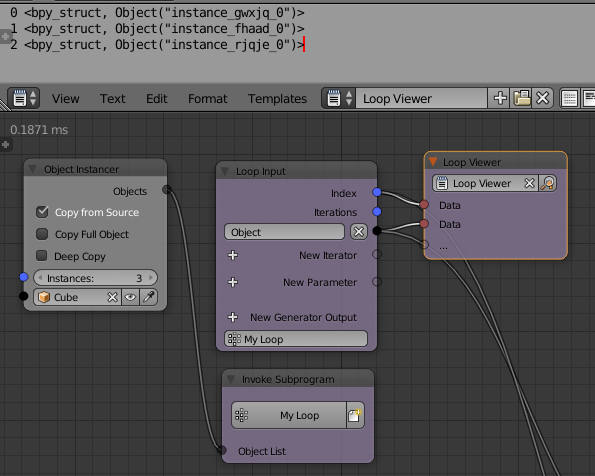
Task: Toggle the Copy Full Object checkbox
Action: (42, 234)
